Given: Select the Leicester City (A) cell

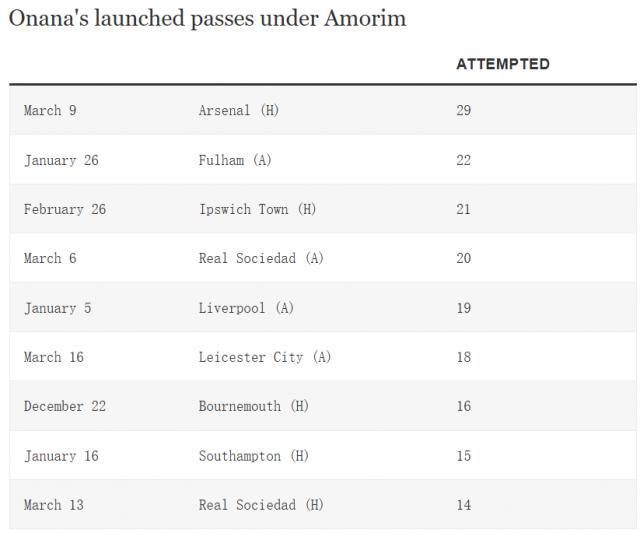Looking at the screenshot, I should [265, 357].
